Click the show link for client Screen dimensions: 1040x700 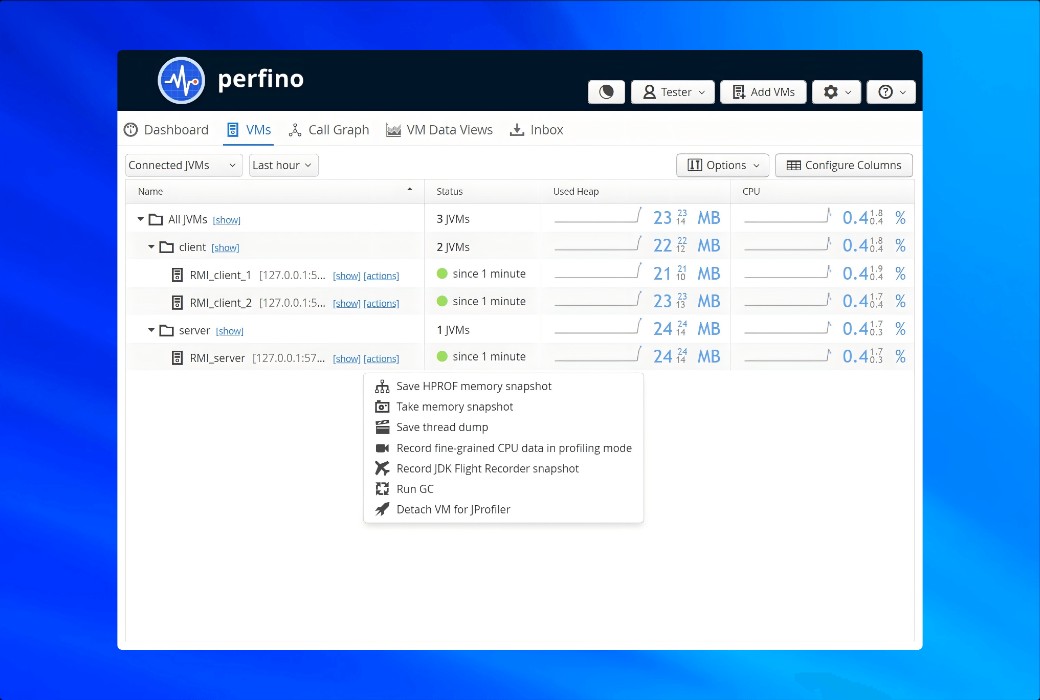pos(226,247)
